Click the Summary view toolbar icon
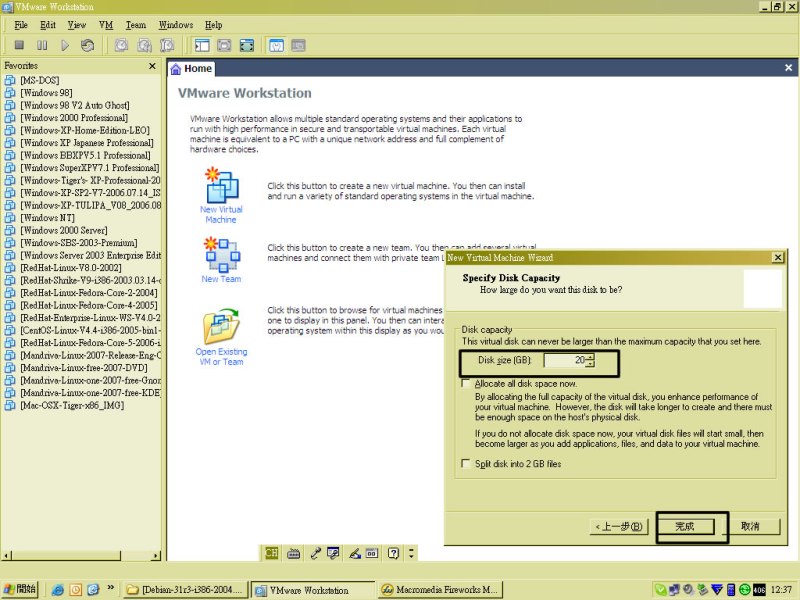The image size is (800, 600). click(x=276, y=45)
